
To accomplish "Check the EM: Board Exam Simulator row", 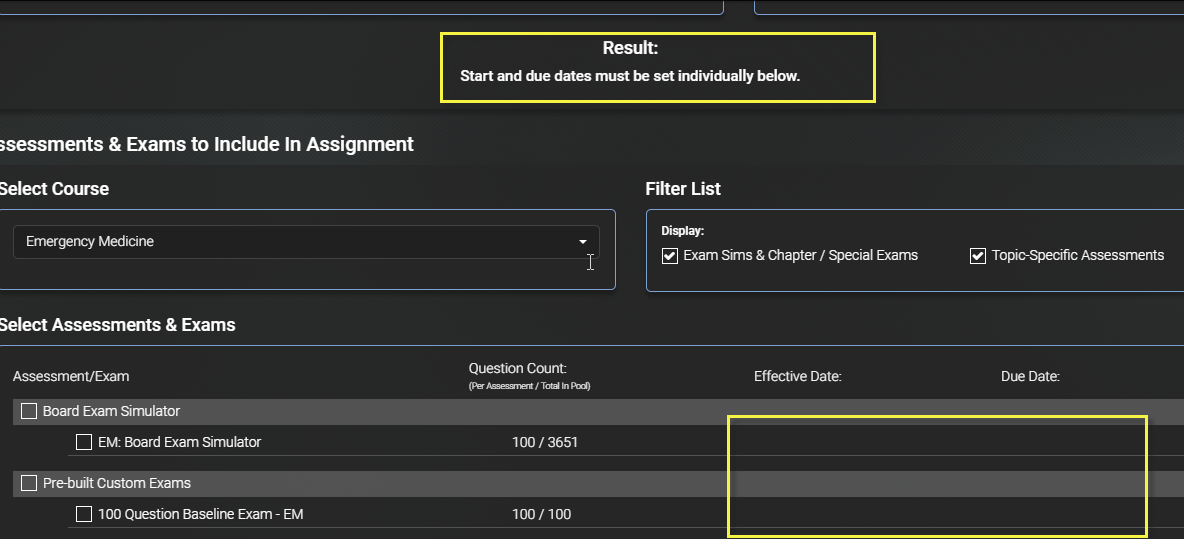I will click(84, 442).
